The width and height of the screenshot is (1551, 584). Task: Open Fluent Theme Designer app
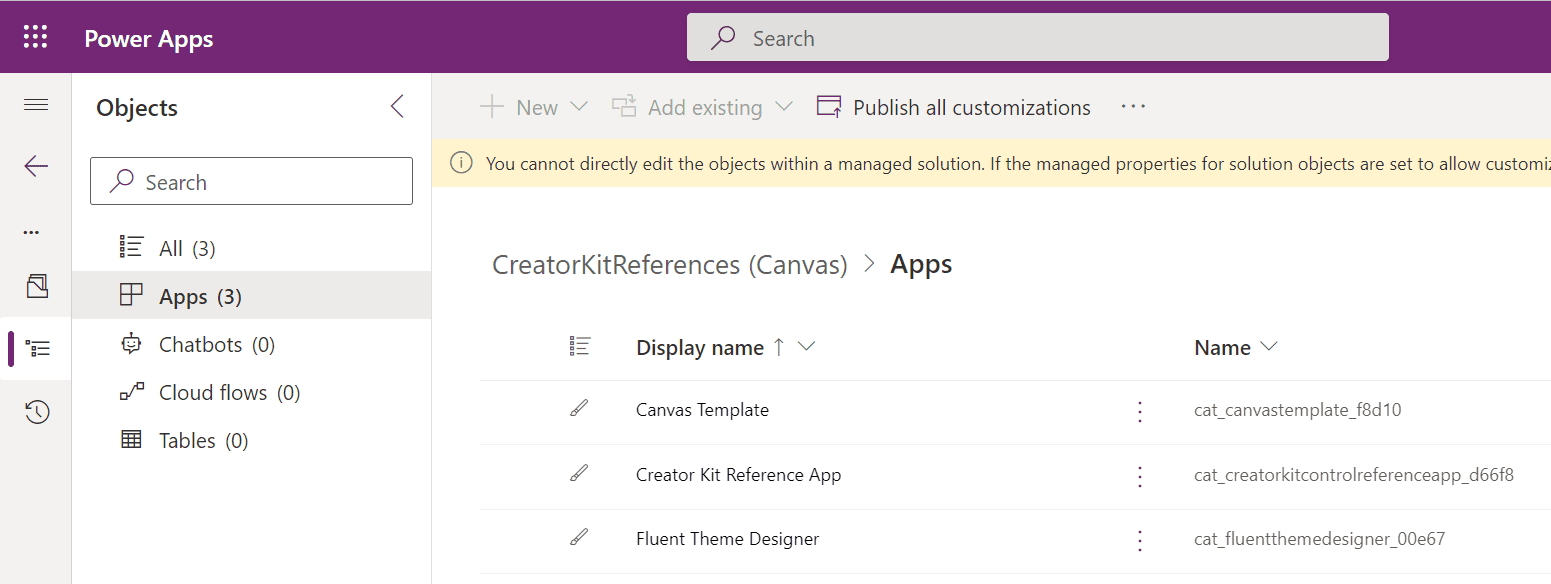coord(727,539)
